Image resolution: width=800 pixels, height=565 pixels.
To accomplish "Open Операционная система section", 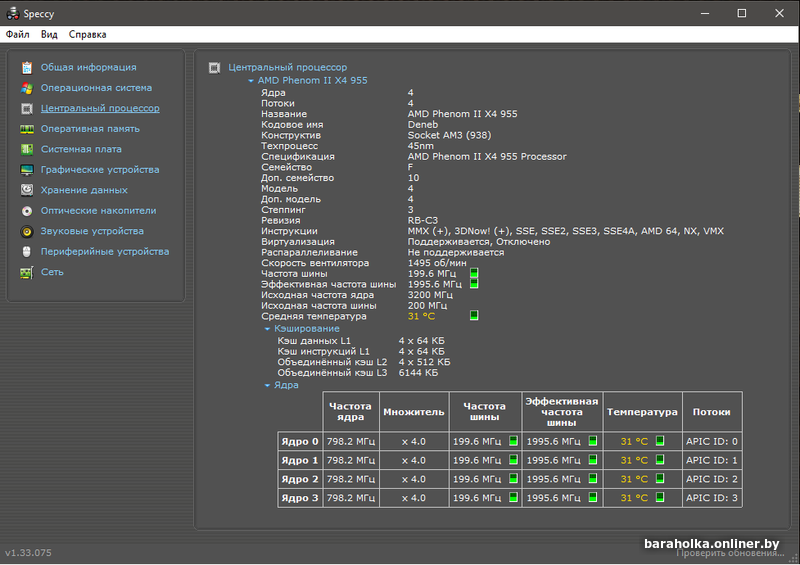I will 96,88.
